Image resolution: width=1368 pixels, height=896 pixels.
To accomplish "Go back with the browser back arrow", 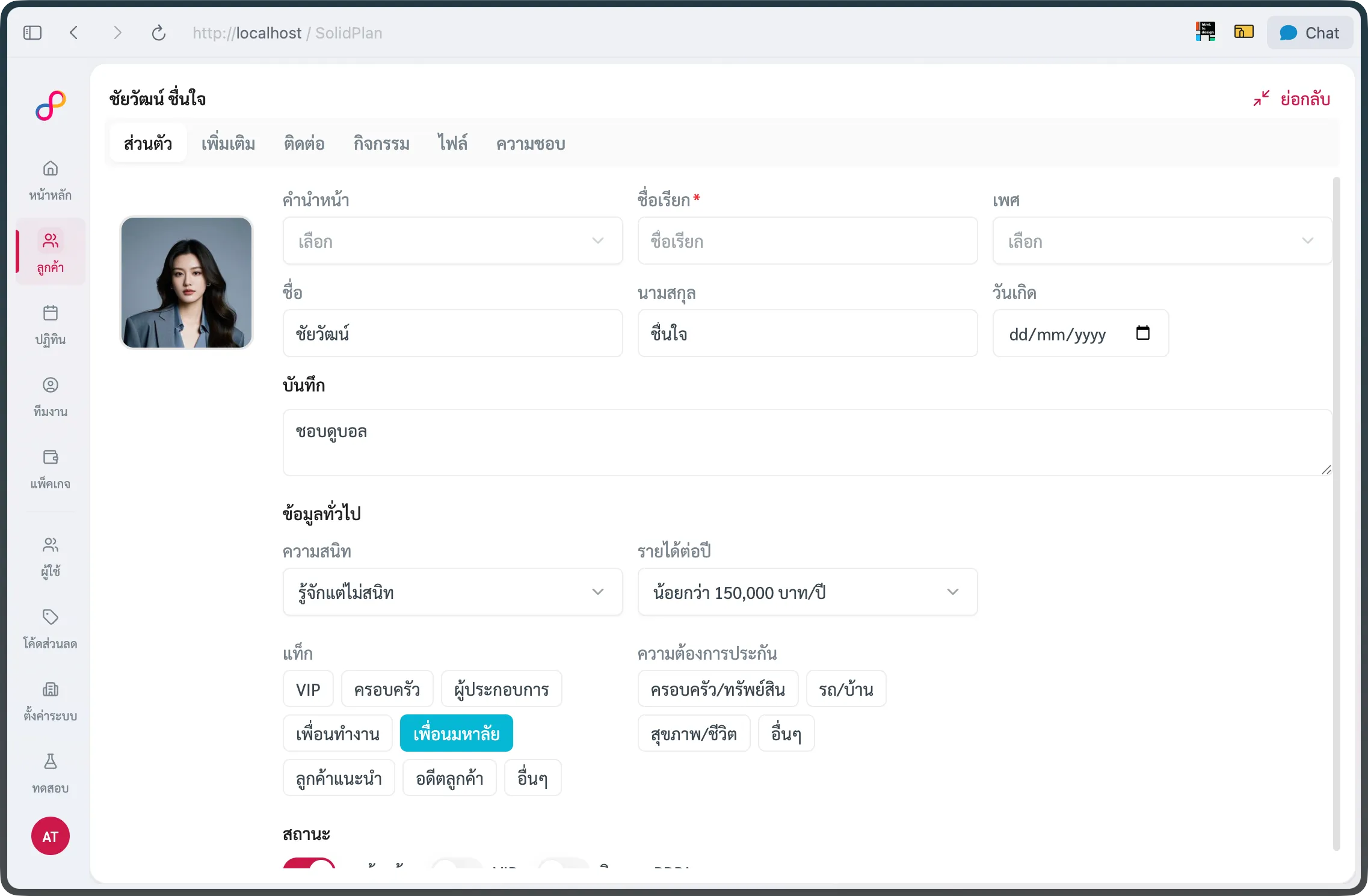I will click(74, 32).
